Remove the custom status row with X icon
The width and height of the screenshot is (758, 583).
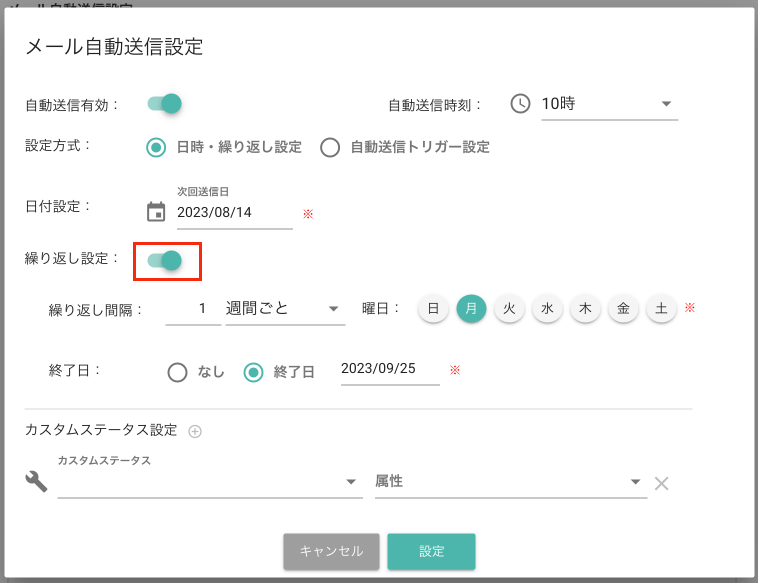pyautogui.click(x=661, y=483)
